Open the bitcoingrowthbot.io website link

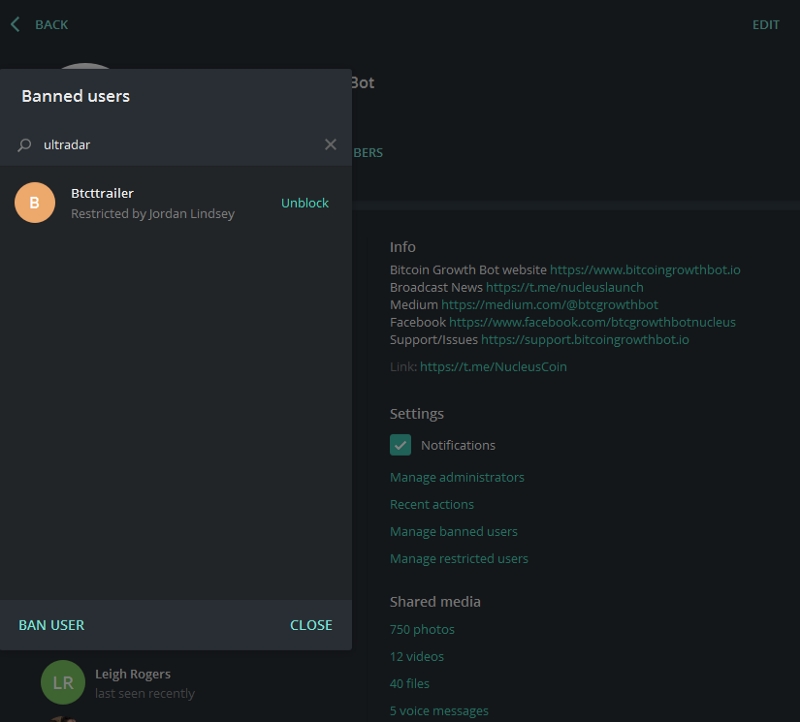click(645, 270)
